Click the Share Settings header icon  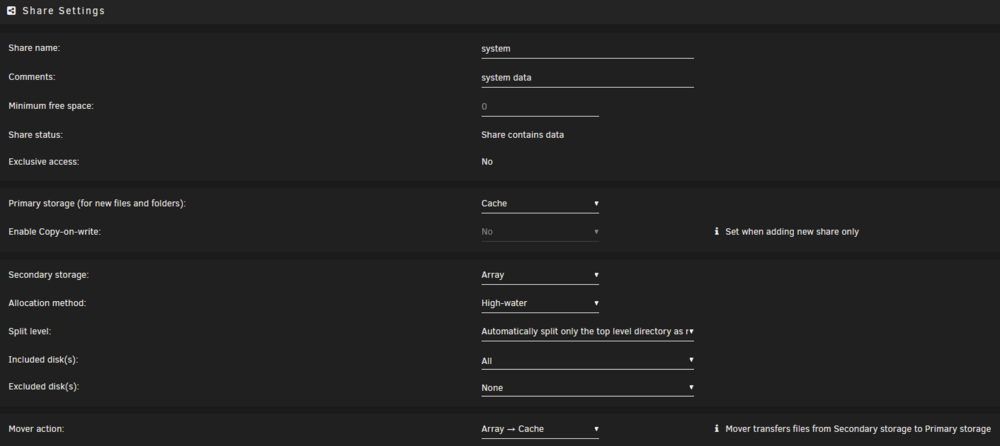pos(11,11)
